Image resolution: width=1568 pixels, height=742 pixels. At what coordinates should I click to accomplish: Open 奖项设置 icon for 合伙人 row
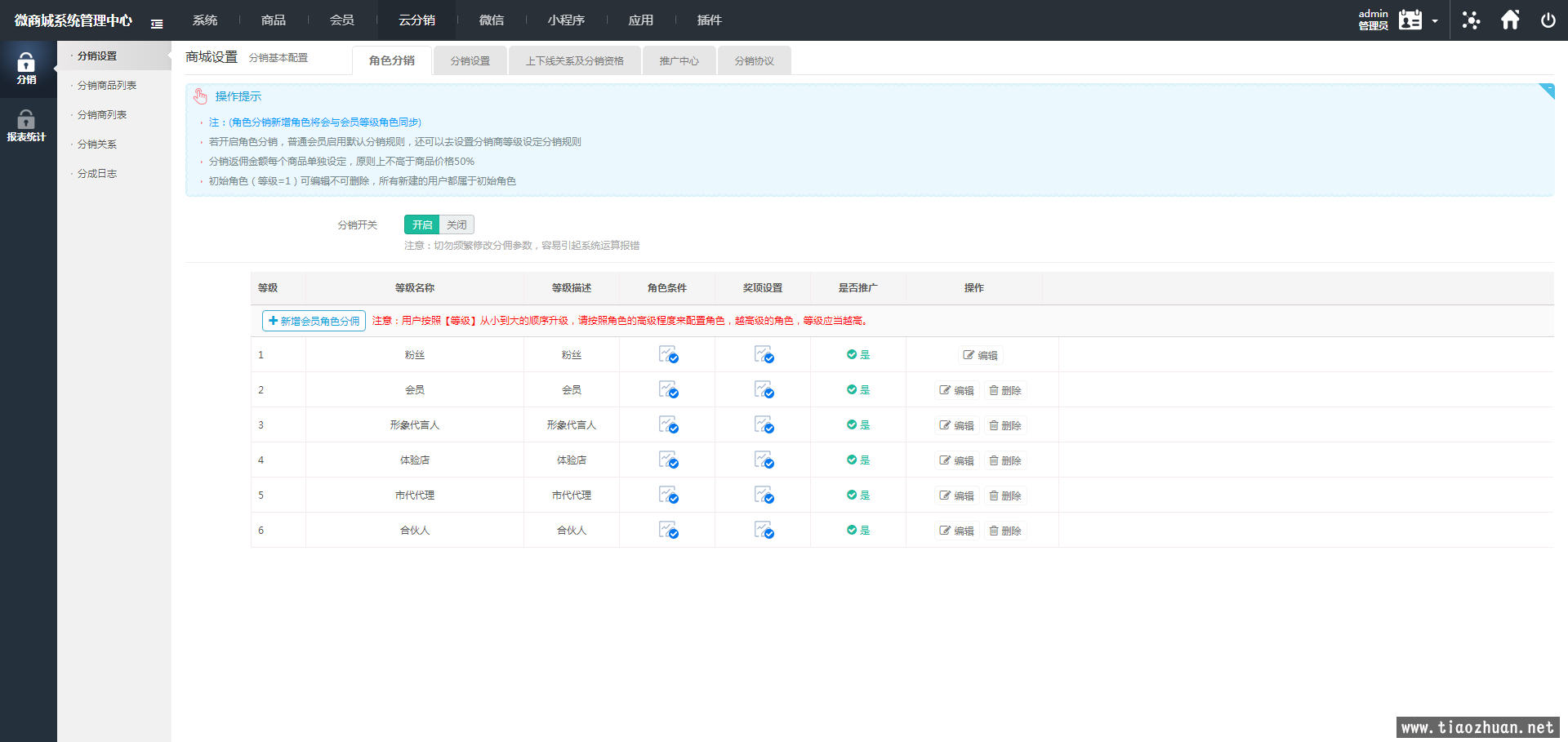click(764, 530)
